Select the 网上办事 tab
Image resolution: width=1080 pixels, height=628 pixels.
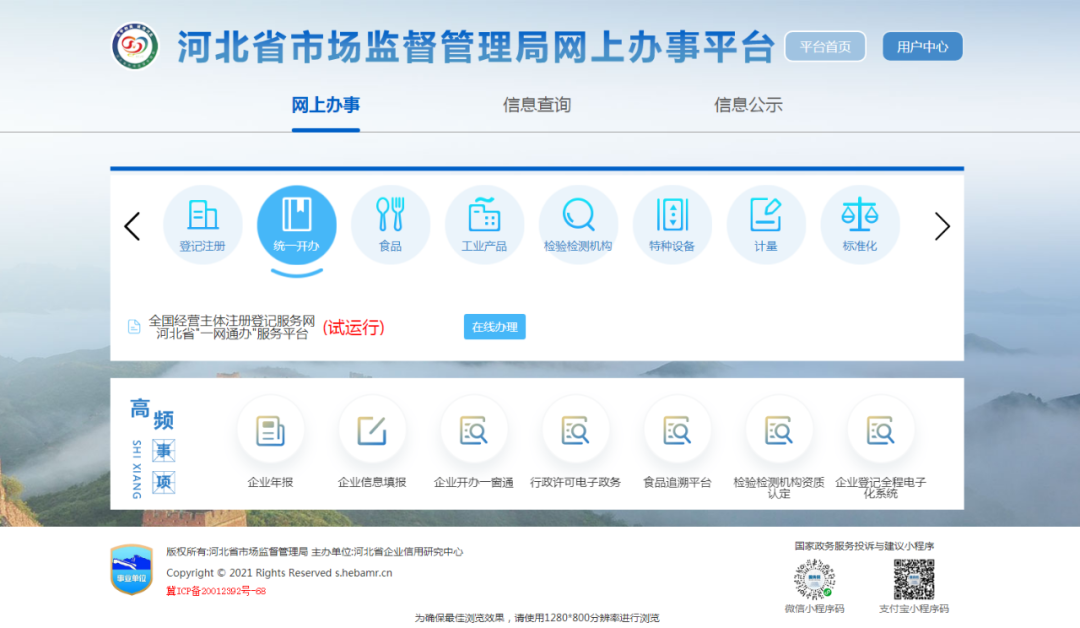pos(326,105)
